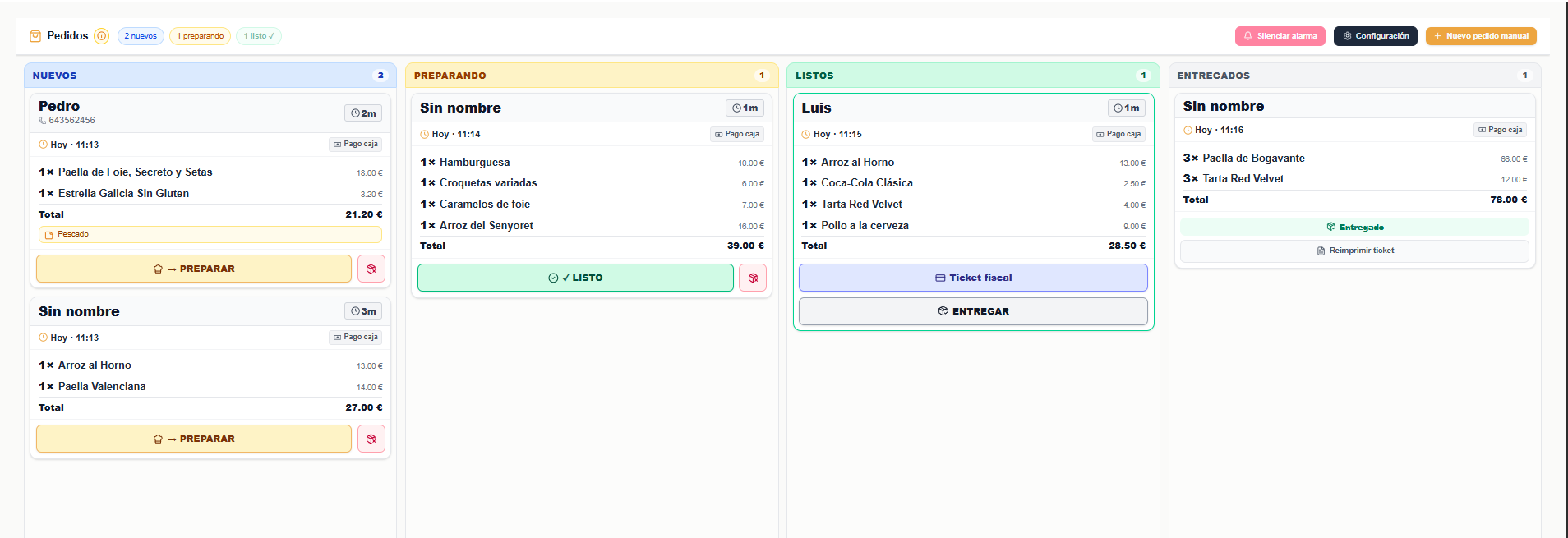Screen dimensions: 1568x538
Task: Click PREPARAR on the 27.00 € order
Action: [x=194, y=439]
